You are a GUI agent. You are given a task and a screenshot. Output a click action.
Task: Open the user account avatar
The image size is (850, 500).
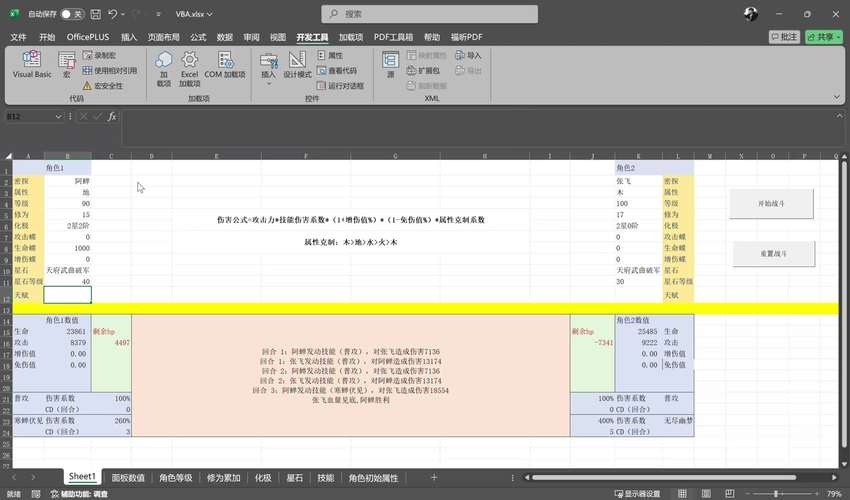[751, 14]
